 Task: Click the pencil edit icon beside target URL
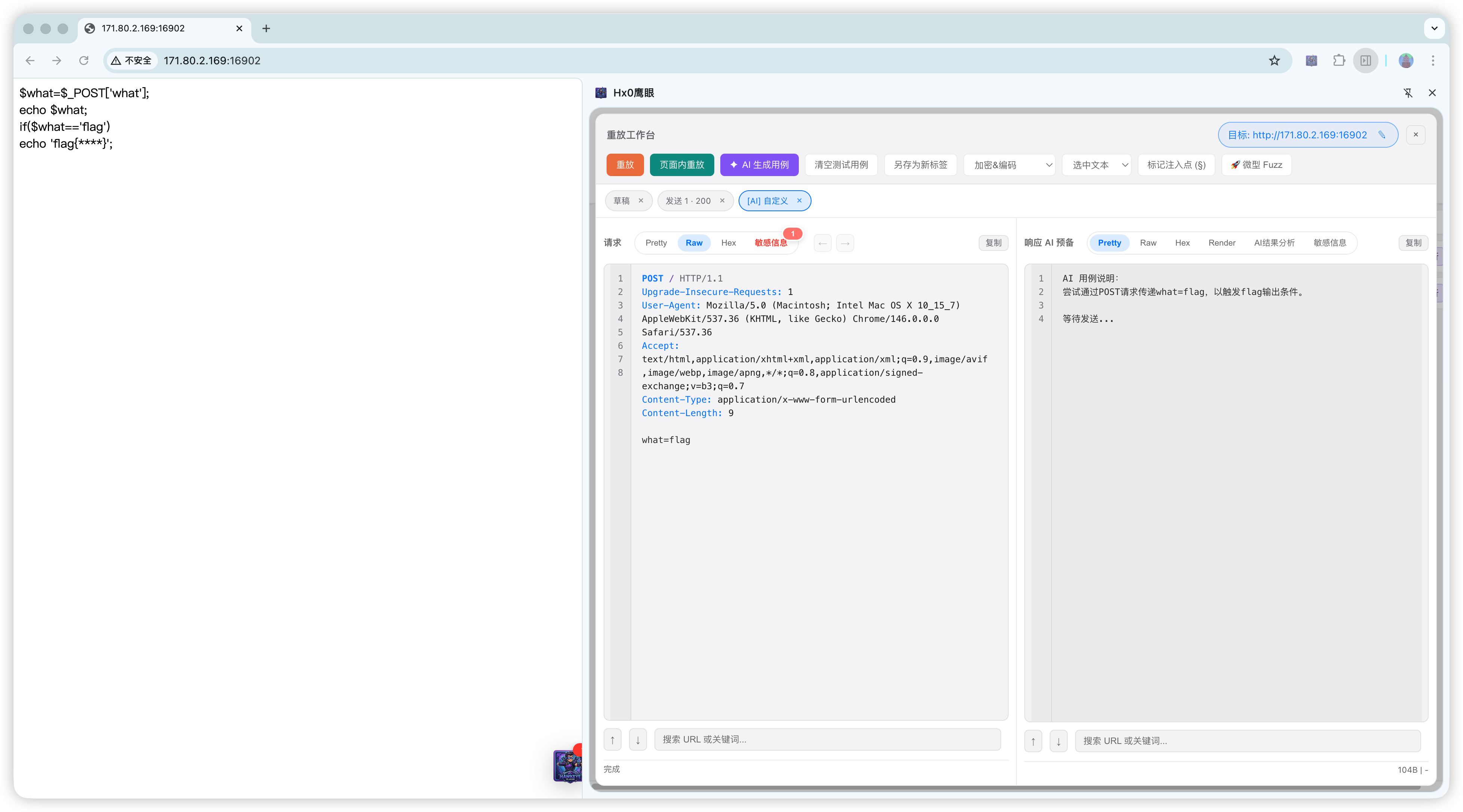(1382, 135)
